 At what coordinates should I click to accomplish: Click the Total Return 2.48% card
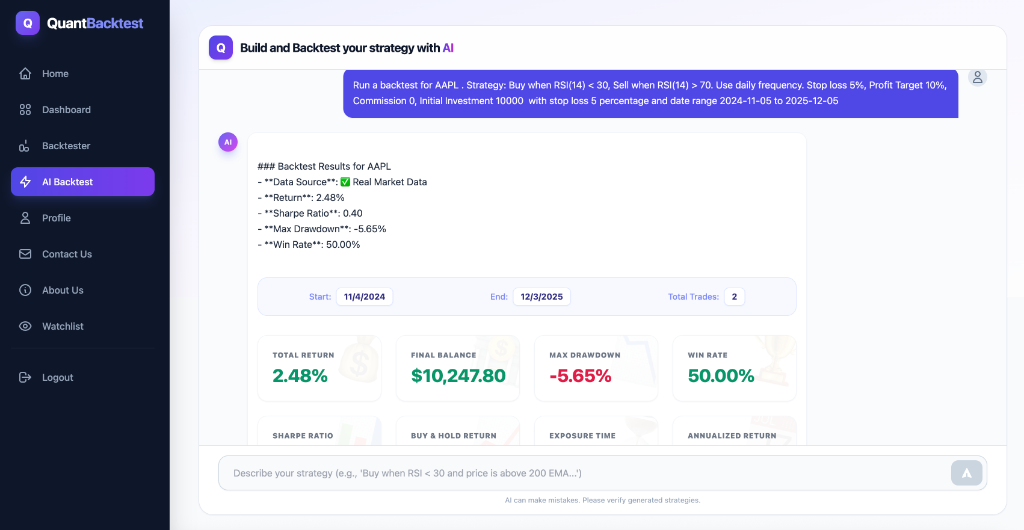(x=319, y=368)
